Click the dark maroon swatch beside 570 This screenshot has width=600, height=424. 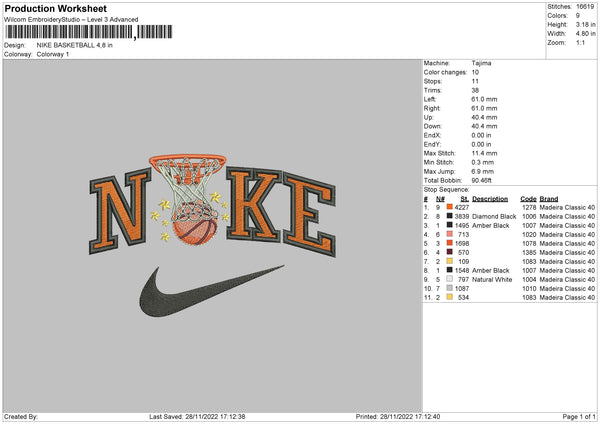[x=450, y=252]
